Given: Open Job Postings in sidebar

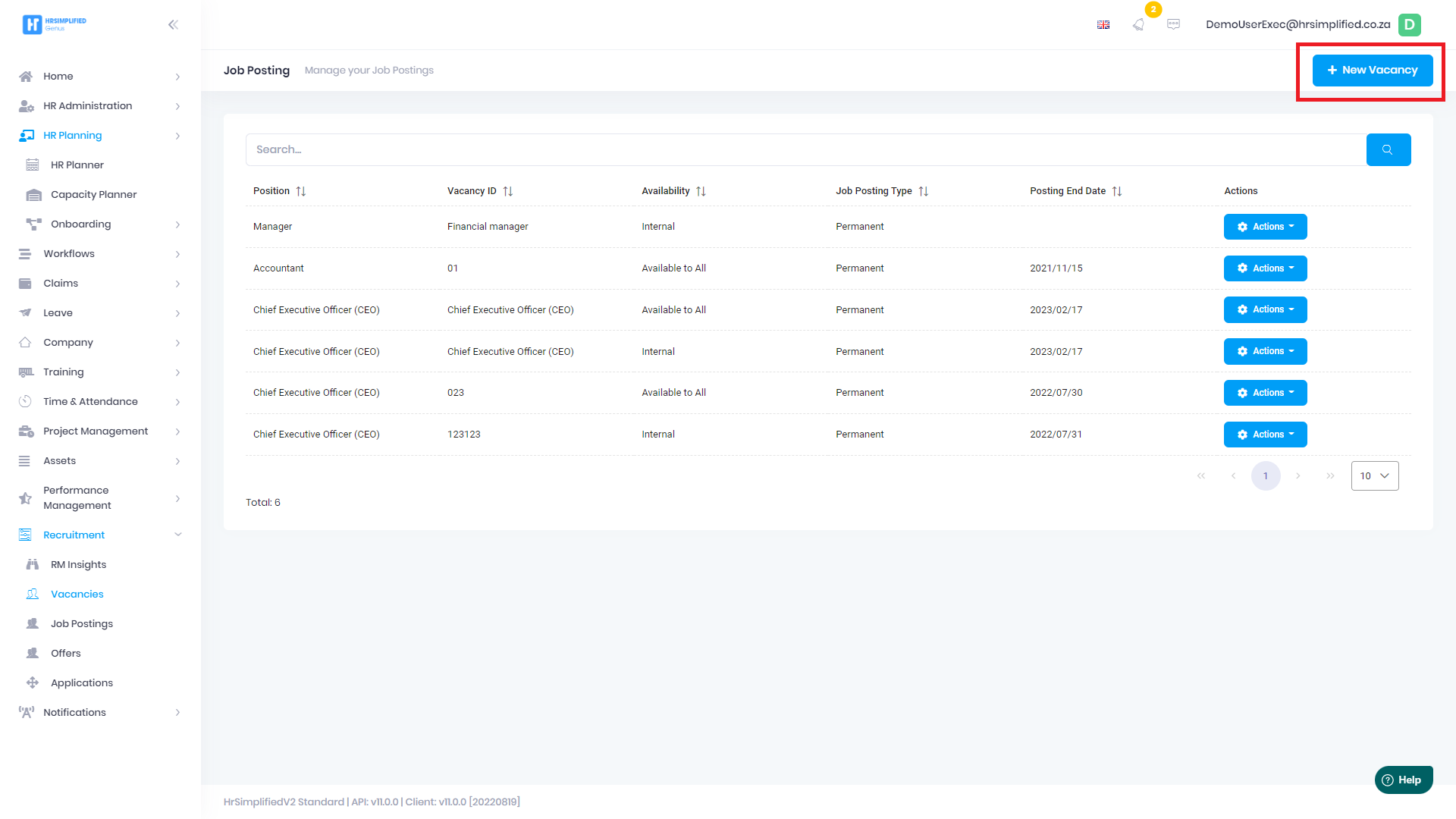Looking at the screenshot, I should [x=82, y=623].
